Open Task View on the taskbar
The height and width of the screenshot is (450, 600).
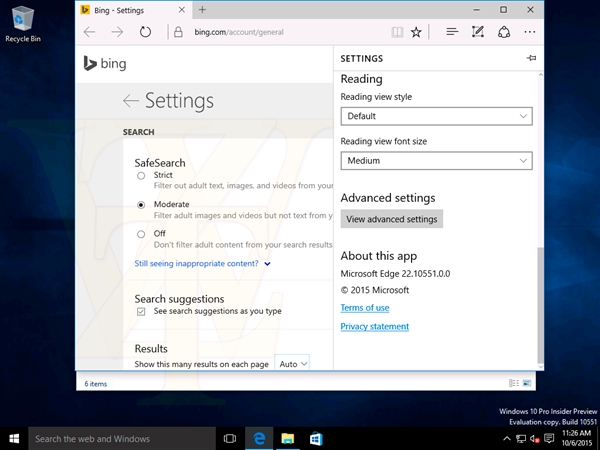tap(229, 439)
